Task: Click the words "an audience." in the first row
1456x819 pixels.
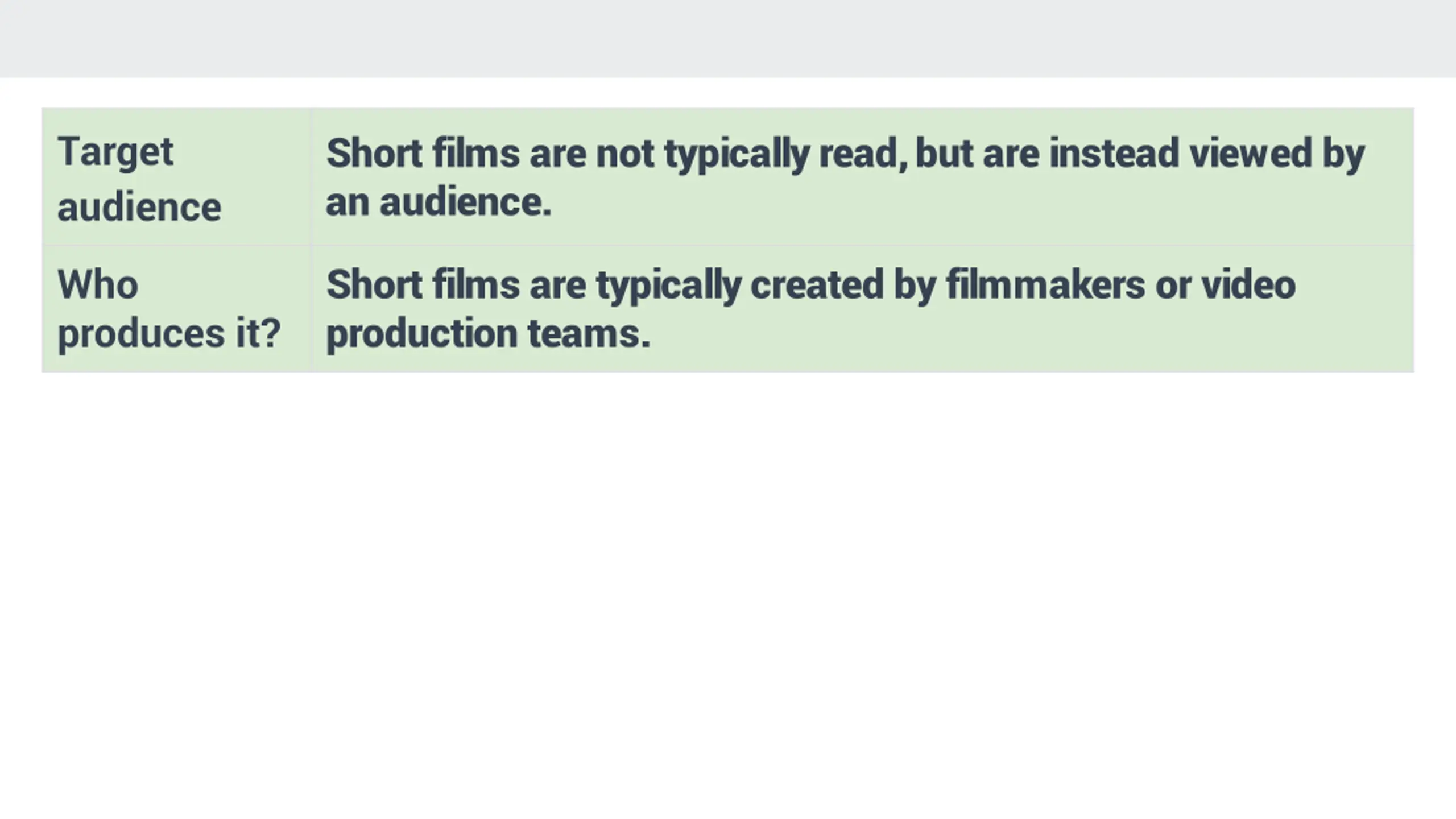Action: [439, 202]
